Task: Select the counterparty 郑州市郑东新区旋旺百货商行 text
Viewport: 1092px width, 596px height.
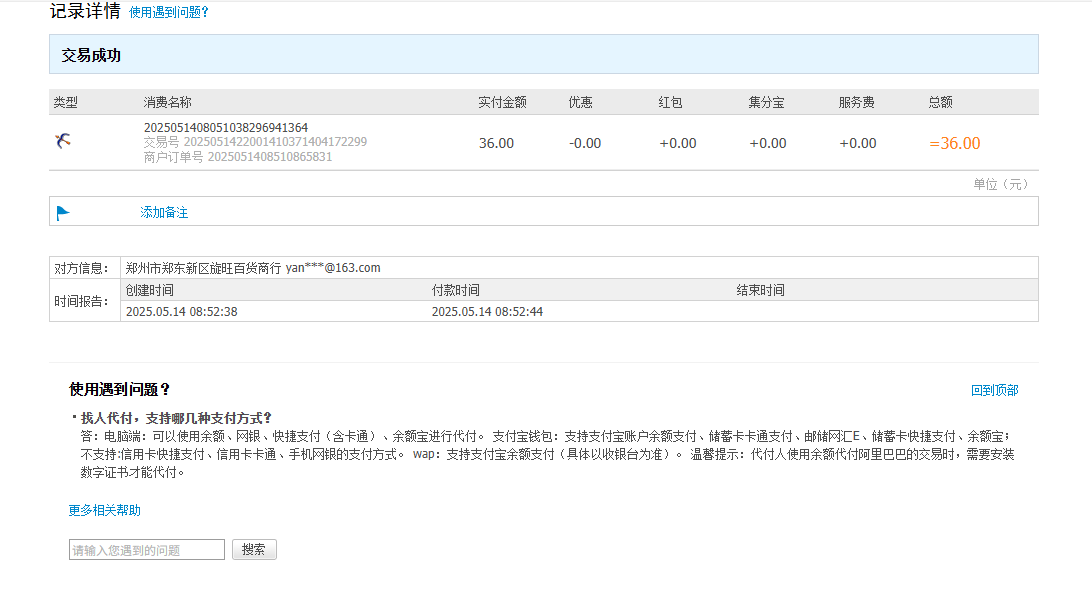Action: tap(203, 268)
